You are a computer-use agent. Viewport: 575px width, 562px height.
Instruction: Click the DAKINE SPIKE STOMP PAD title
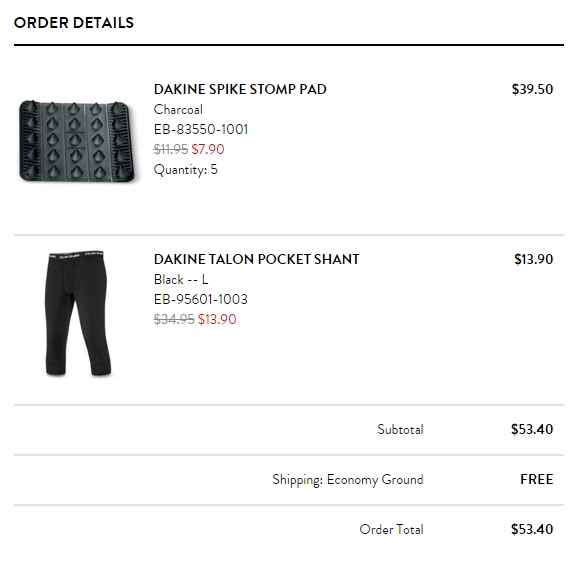pyautogui.click(x=240, y=89)
